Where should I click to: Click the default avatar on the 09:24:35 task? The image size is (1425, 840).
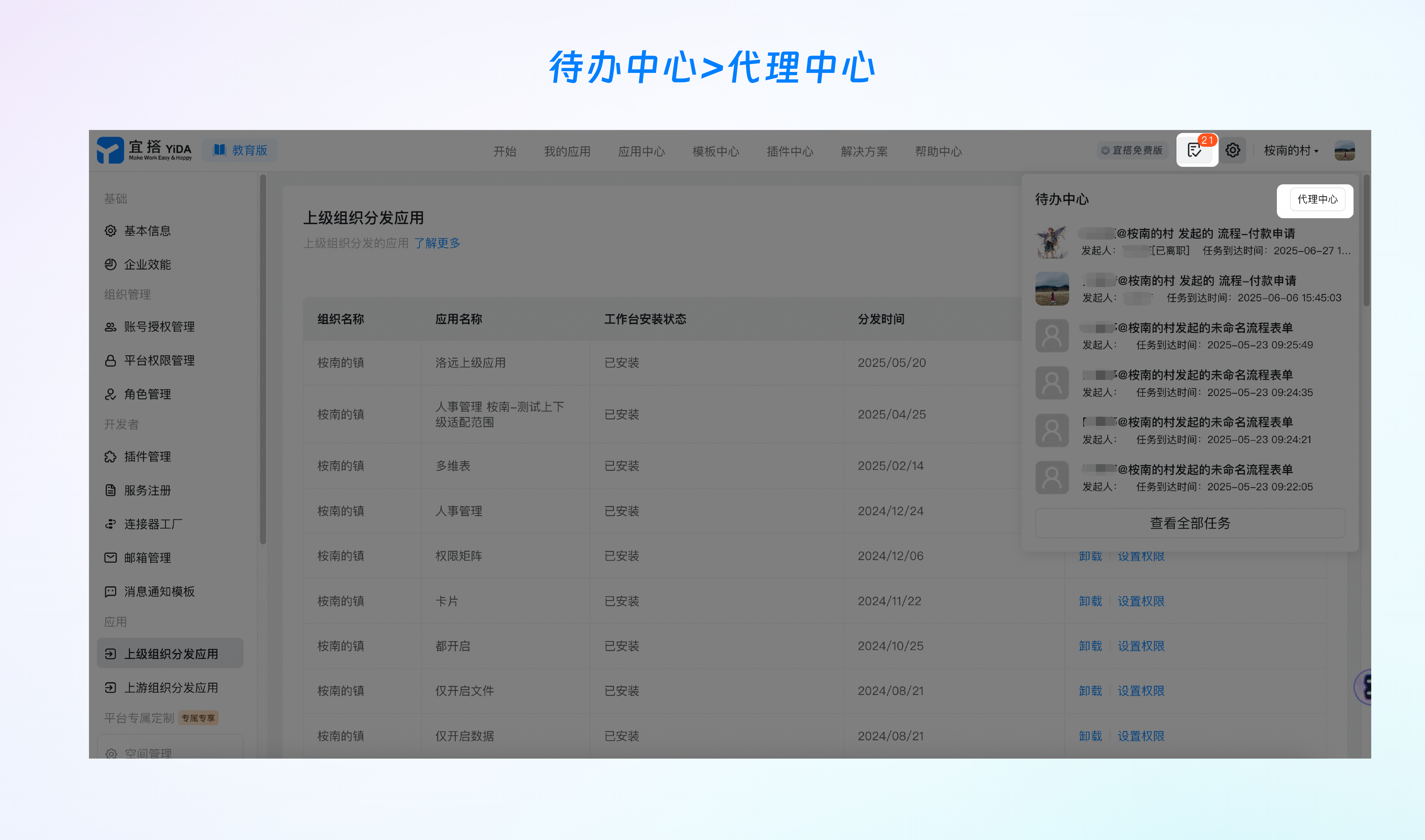coord(1052,383)
